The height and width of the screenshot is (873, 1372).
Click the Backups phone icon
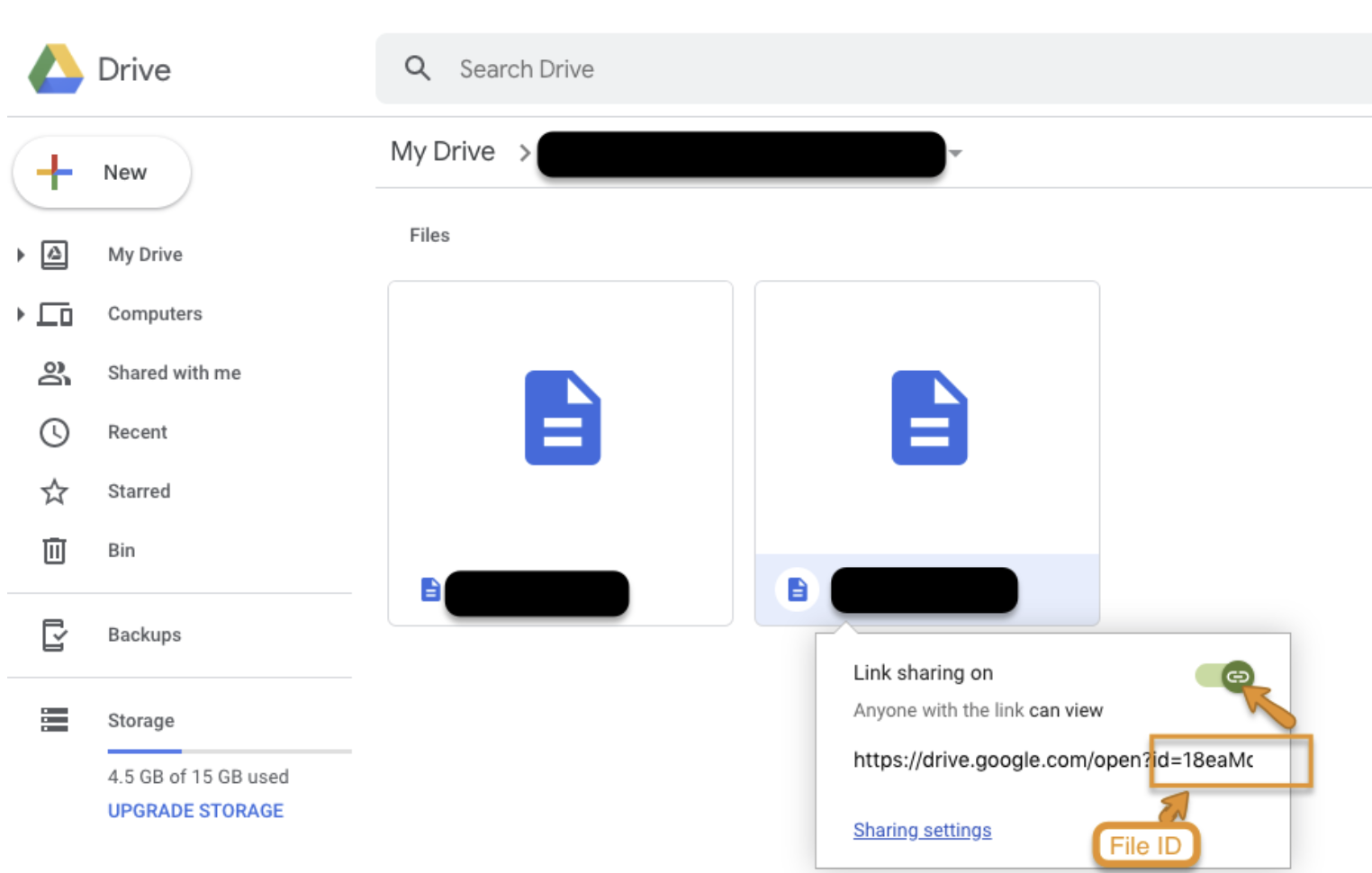54,634
